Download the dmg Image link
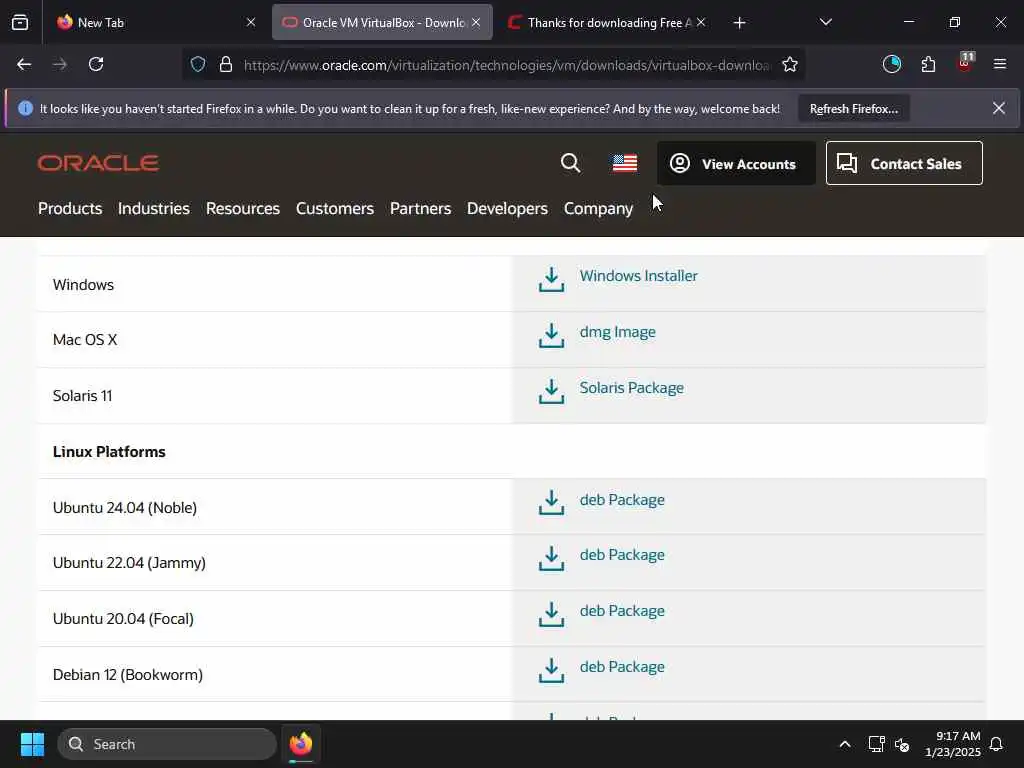Image resolution: width=1024 pixels, height=768 pixels. pos(618,332)
